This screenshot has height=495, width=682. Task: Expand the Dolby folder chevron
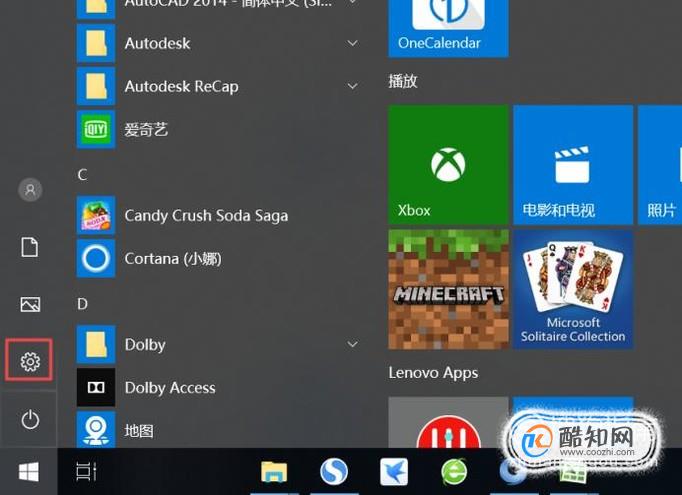pos(353,344)
